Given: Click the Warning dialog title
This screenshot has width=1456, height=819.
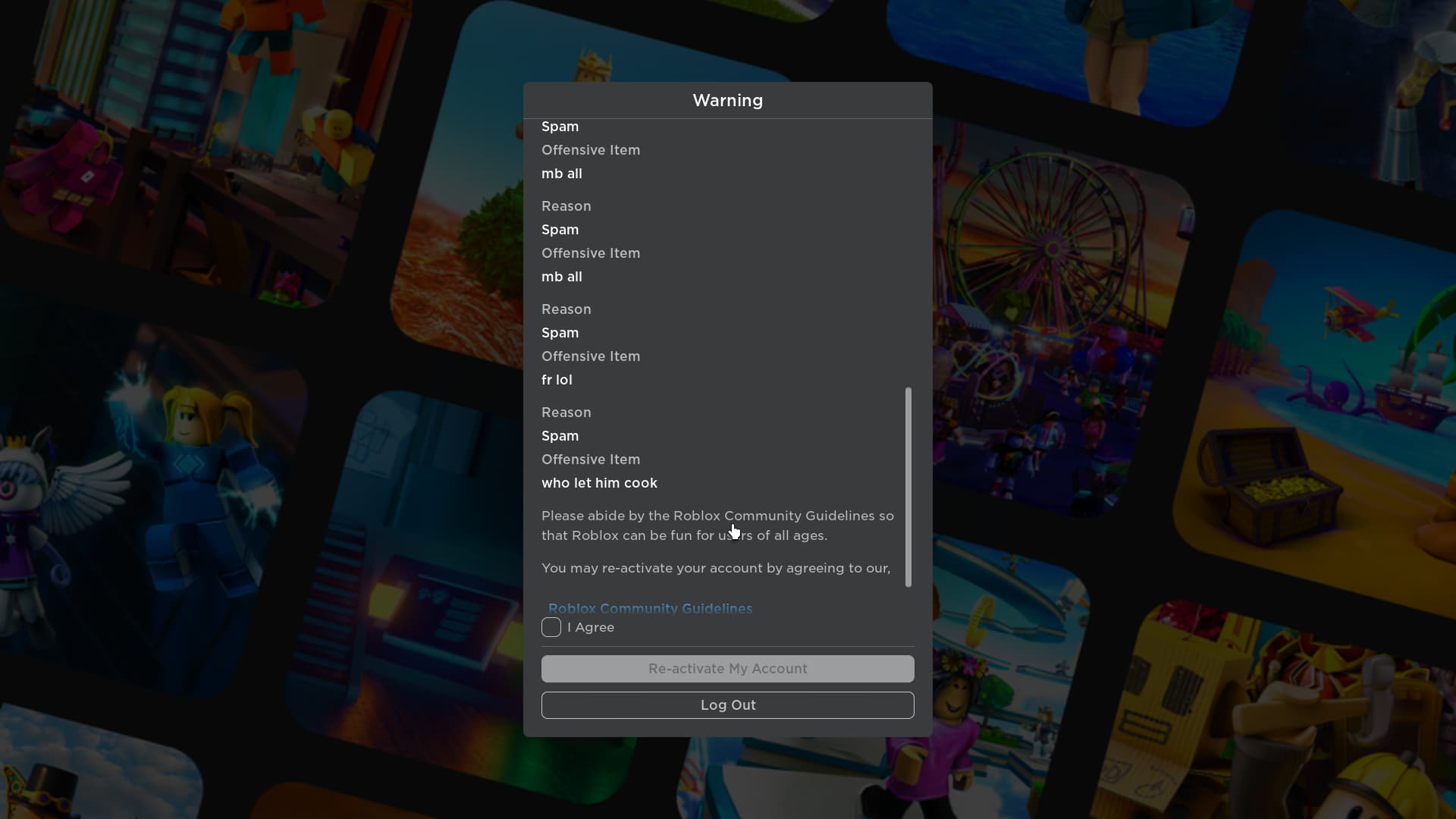Looking at the screenshot, I should 728,100.
